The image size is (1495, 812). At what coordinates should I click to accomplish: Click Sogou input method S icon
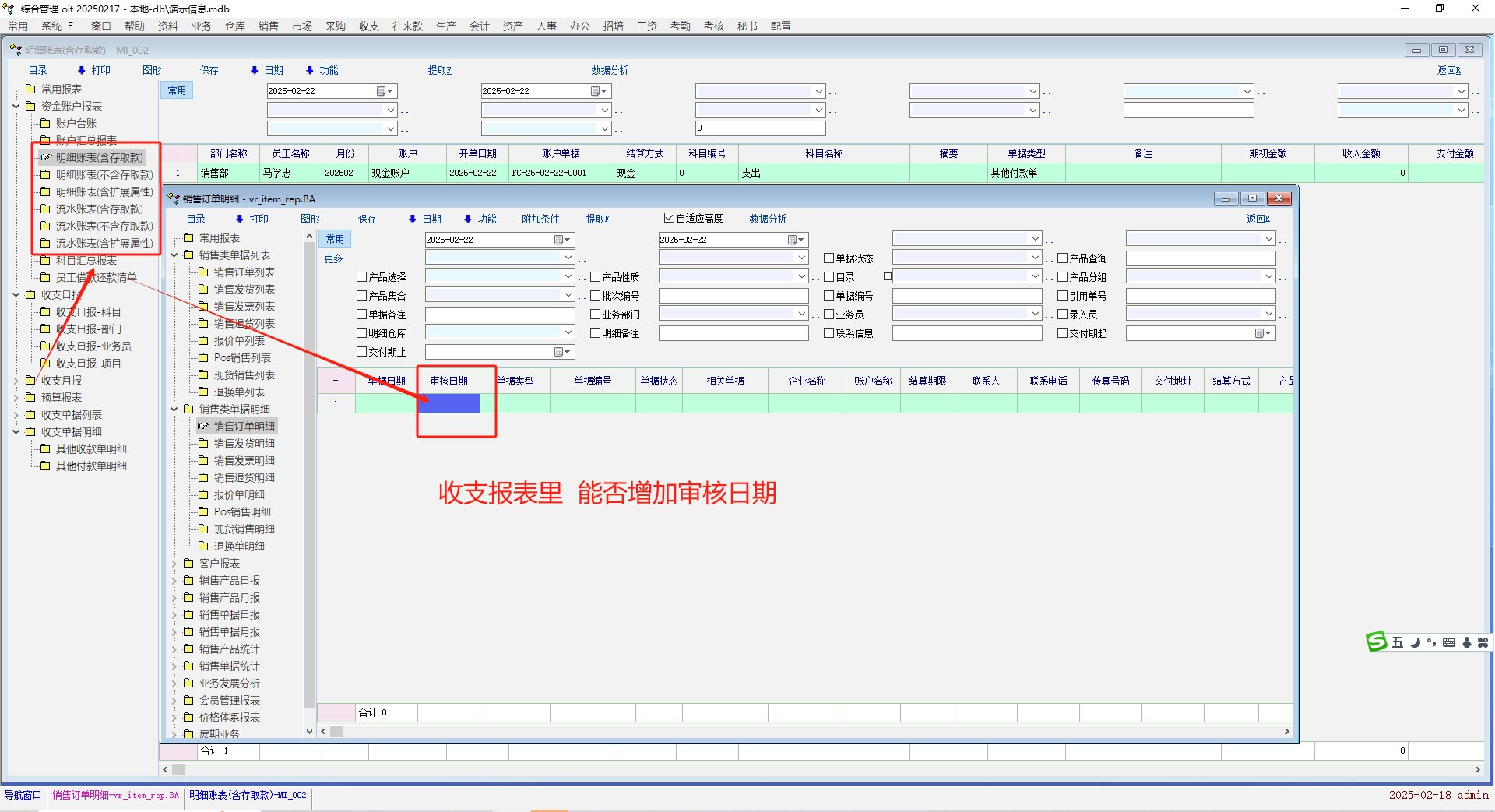[x=1376, y=642]
